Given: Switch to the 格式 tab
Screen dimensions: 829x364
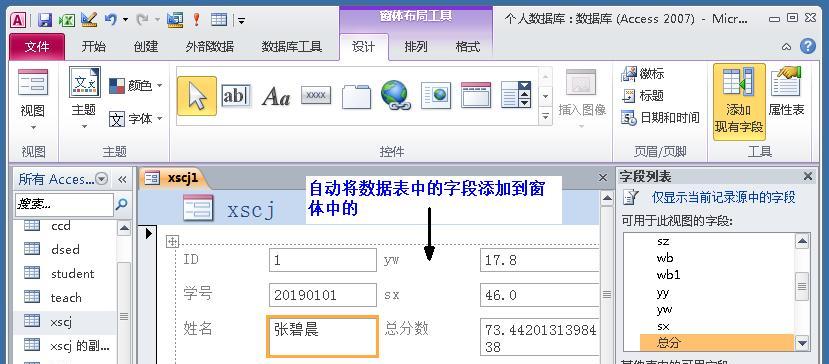Looking at the screenshot, I should [467, 47].
